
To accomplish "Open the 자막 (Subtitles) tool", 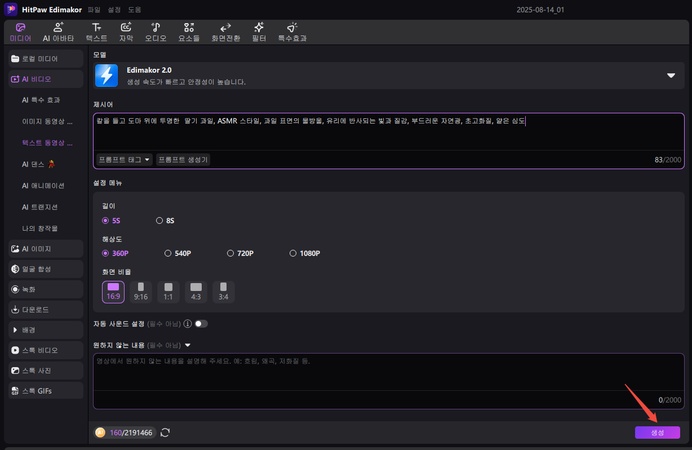I will [x=126, y=32].
